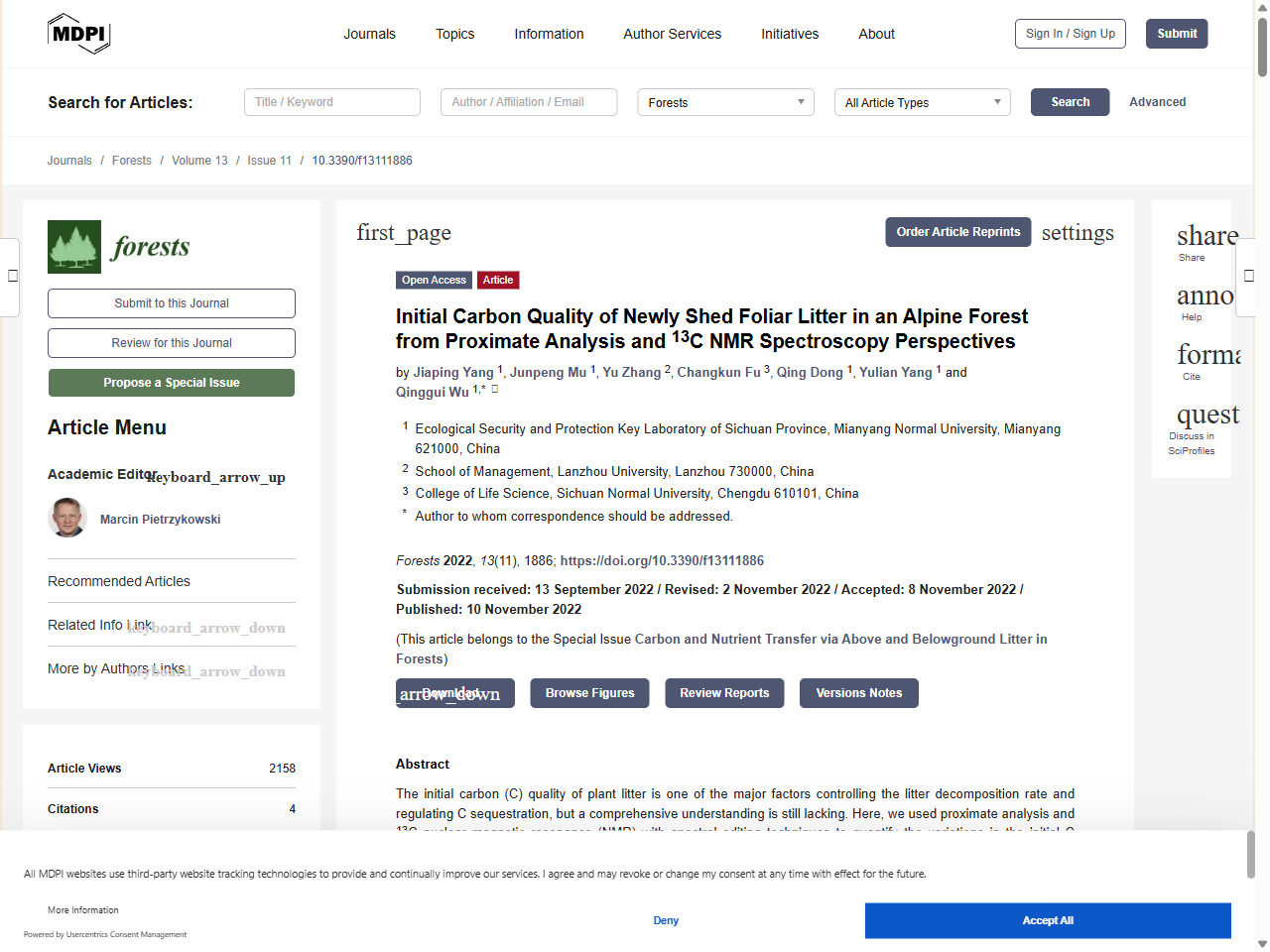This screenshot has height=952, width=1270.
Task: Click the Help annotation icon
Action: (x=1205, y=296)
